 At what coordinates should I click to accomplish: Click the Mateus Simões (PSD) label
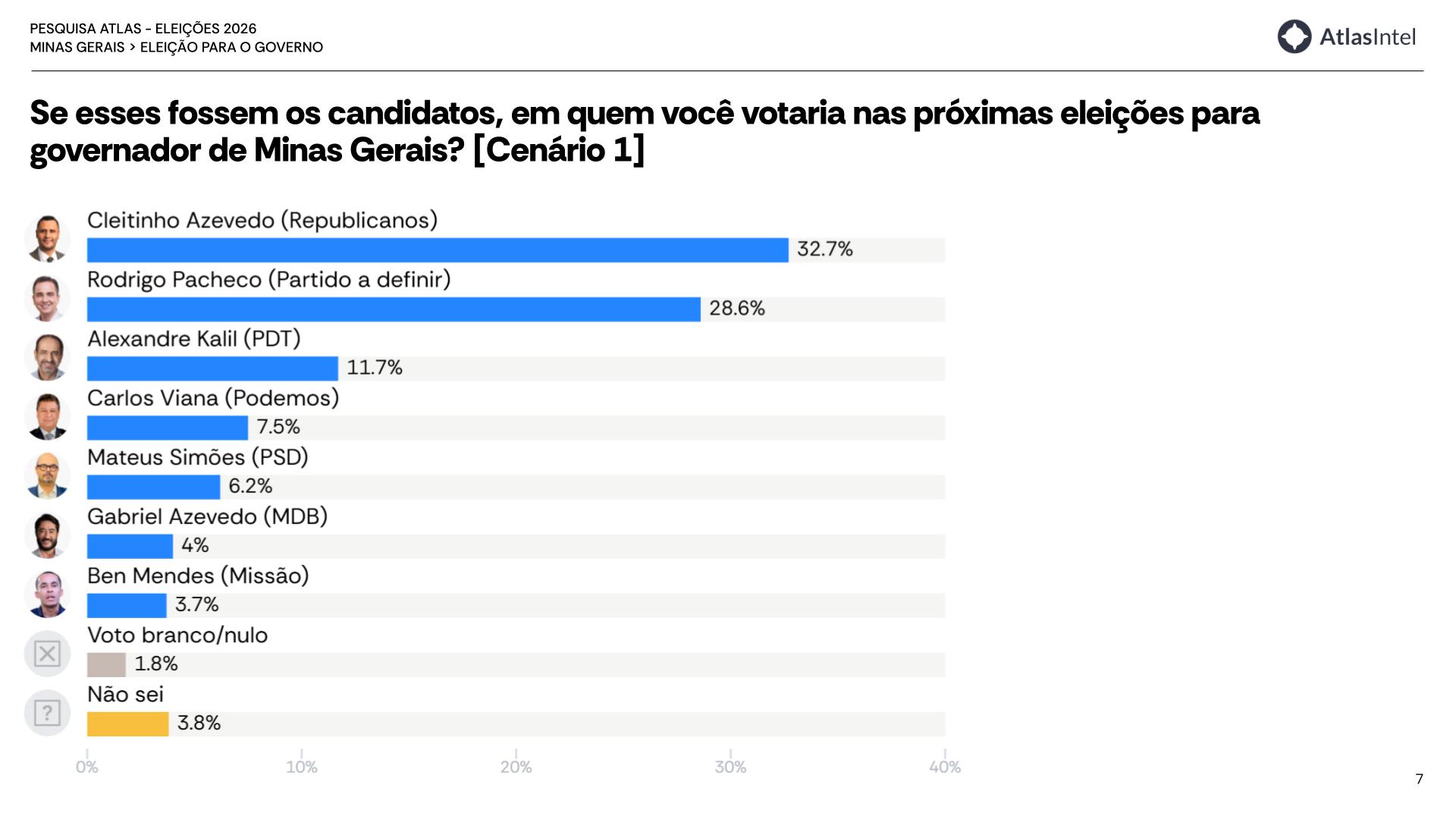click(x=198, y=457)
